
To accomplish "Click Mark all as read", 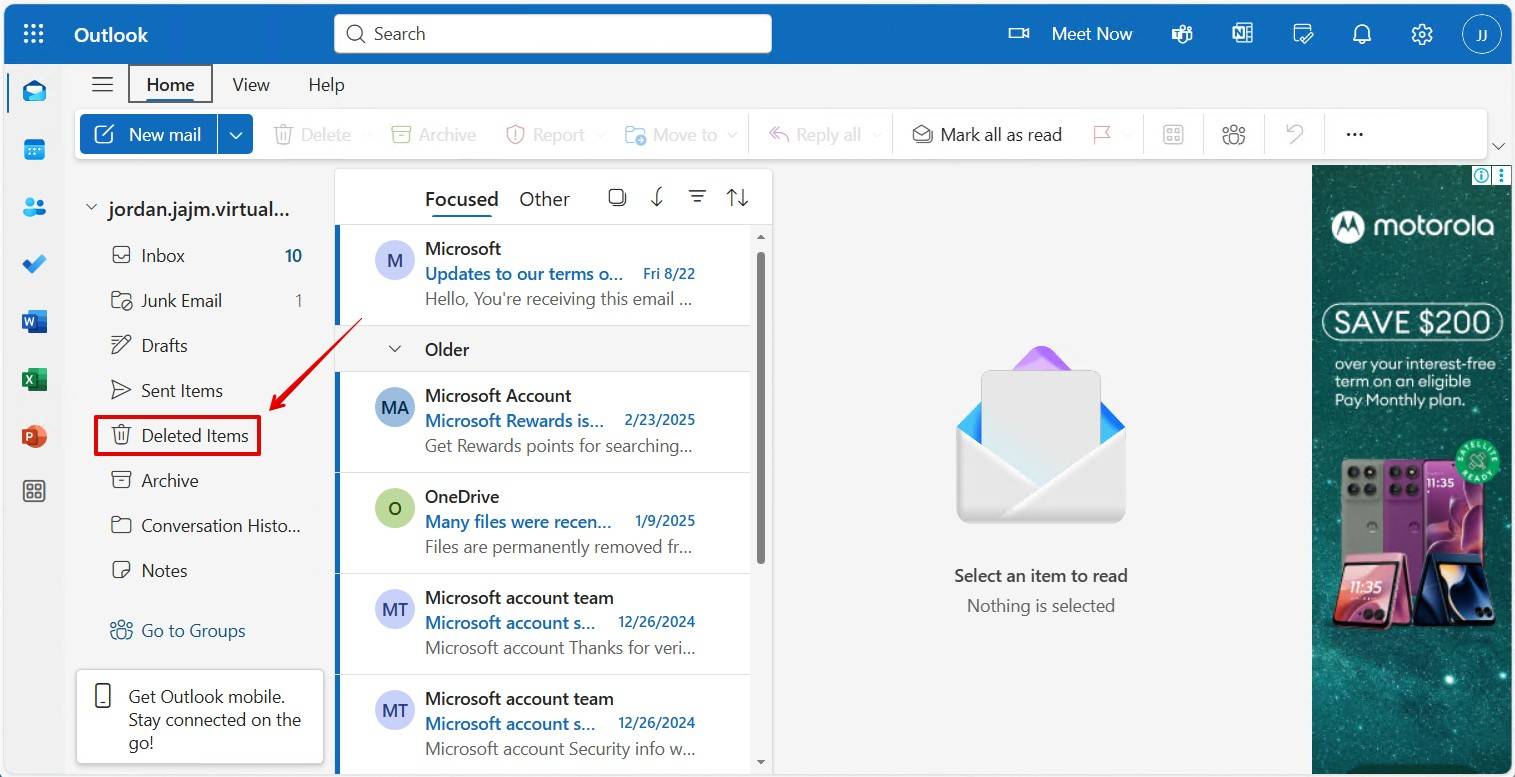I will [986, 133].
